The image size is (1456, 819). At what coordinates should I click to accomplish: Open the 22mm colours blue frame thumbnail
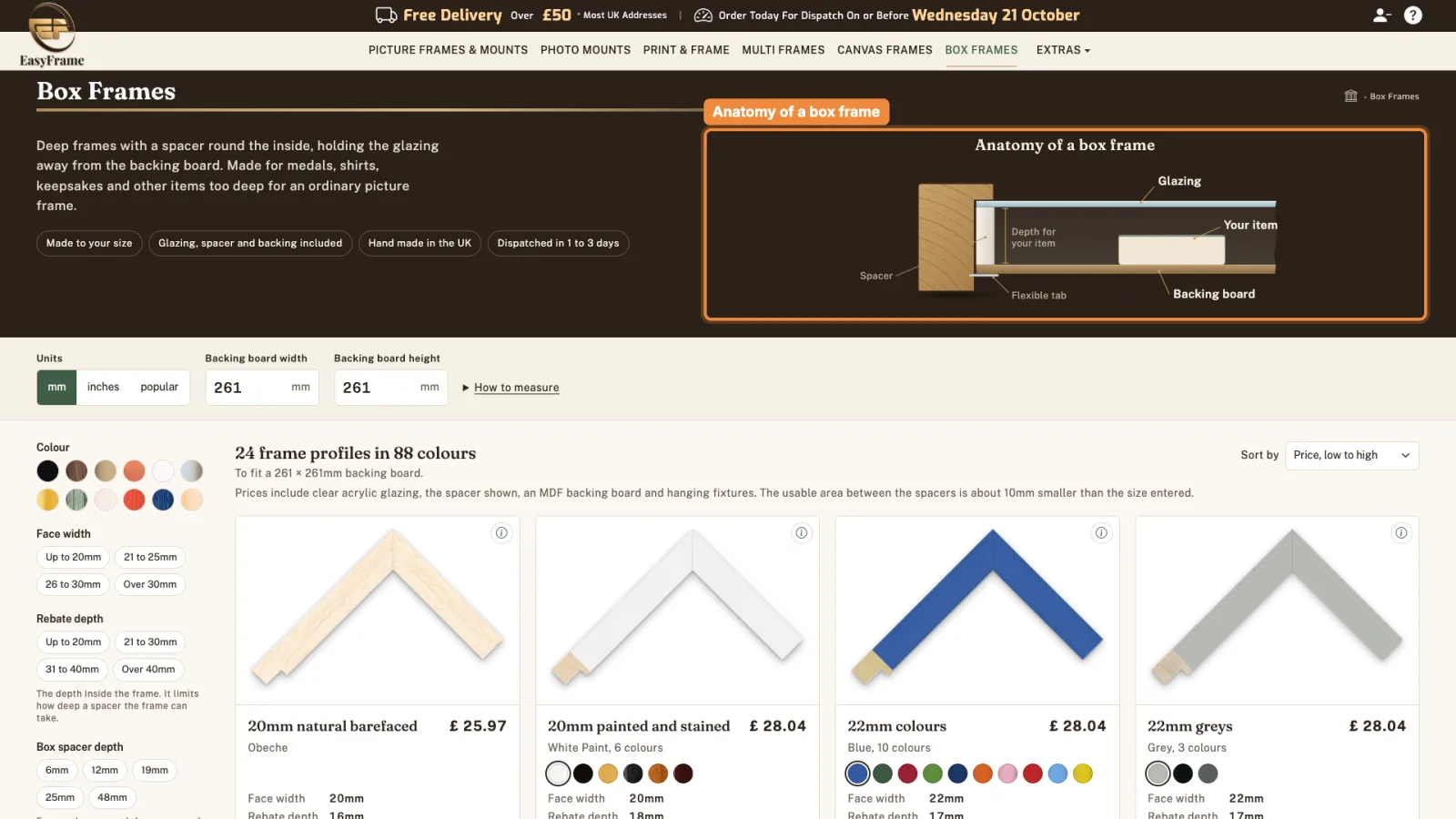[x=977, y=611]
